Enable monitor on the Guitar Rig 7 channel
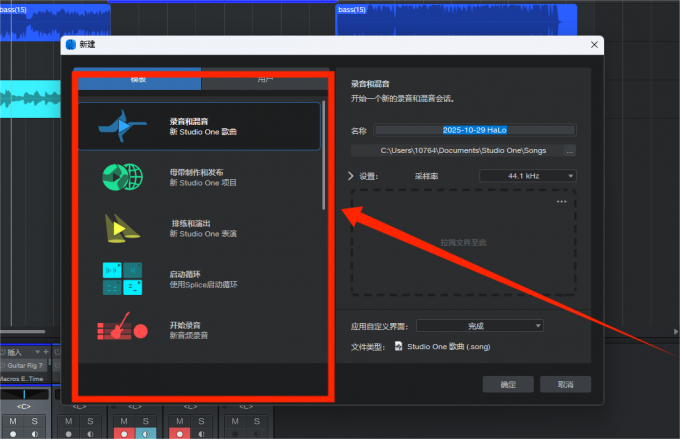This screenshot has width=680, height=439. click(x=35, y=434)
